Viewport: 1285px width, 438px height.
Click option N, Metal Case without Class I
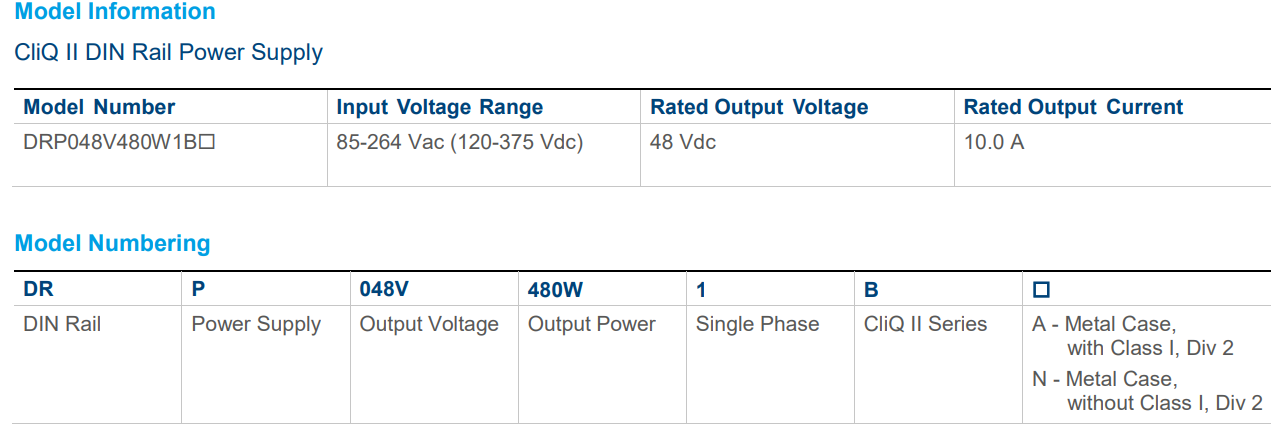[x=1146, y=391]
